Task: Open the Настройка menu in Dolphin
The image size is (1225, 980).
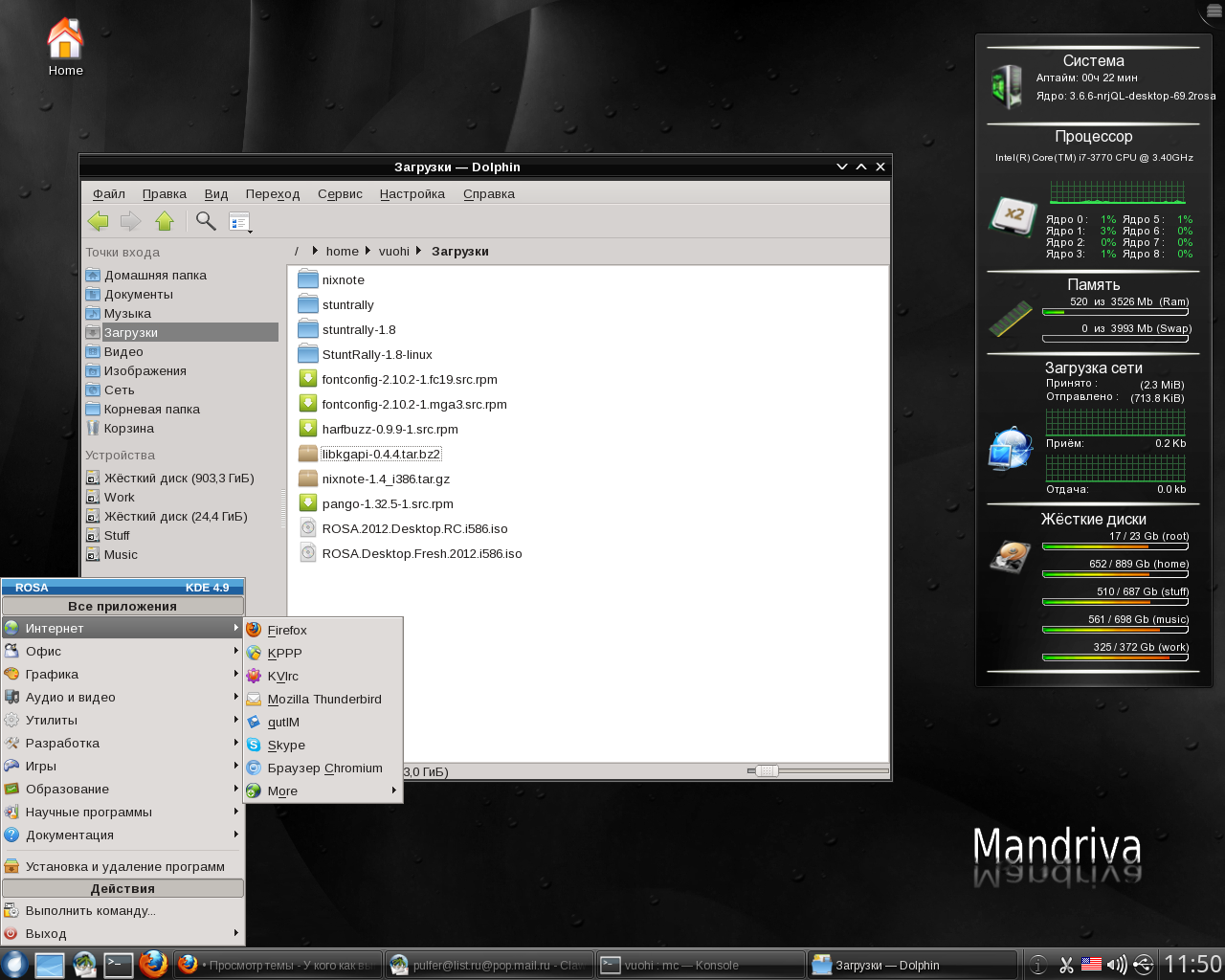Action: pos(412,193)
